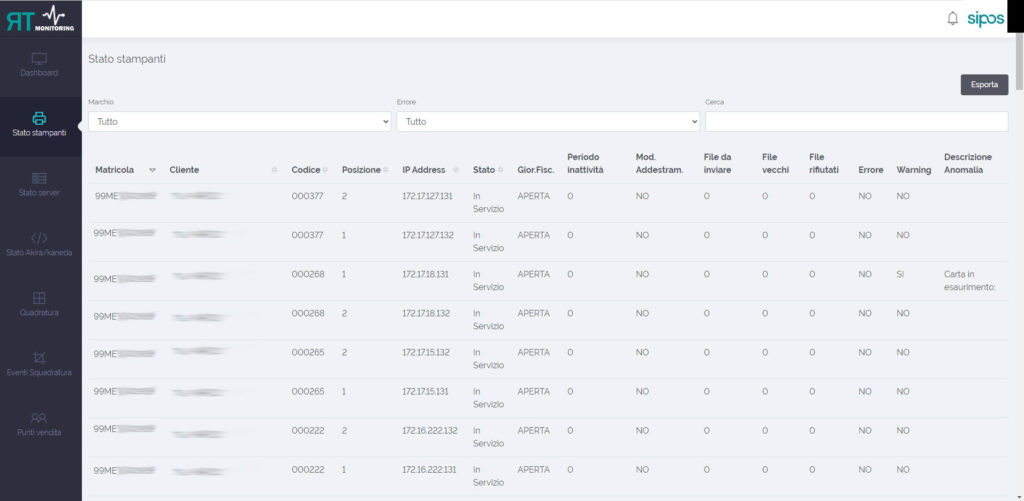
Task: Click the RT Monitoring logo
Action: pyautogui.click(x=40, y=18)
